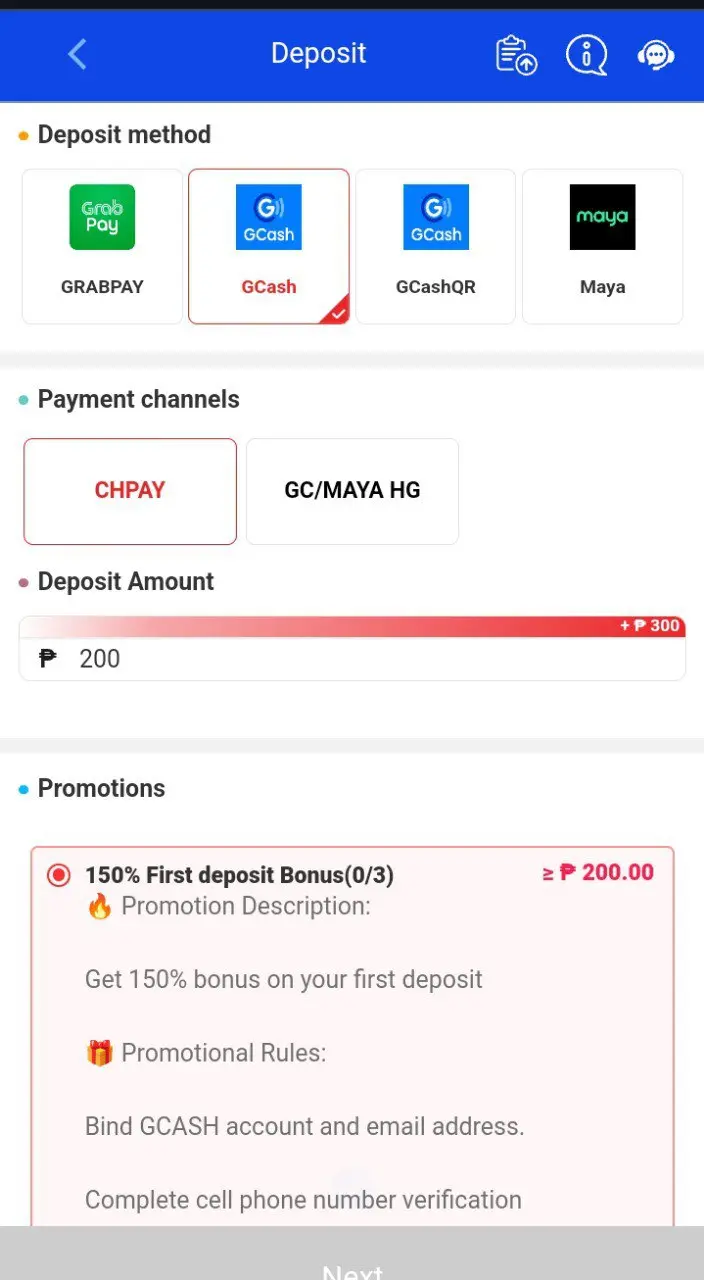
Task: Click the Deposit page title
Action: 319,54
